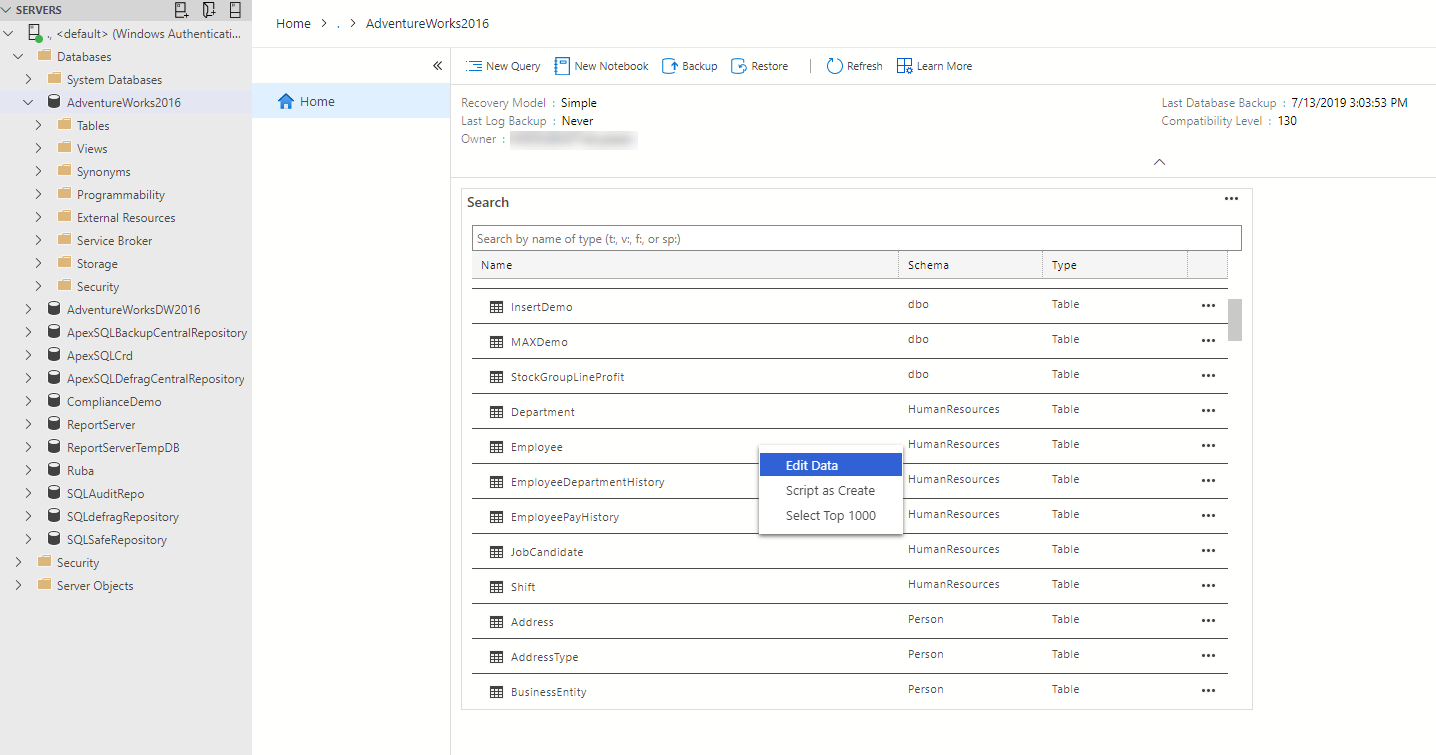Choose Select Top 1000 from context menu
Screen dimensions: 1436x755
click(830, 516)
